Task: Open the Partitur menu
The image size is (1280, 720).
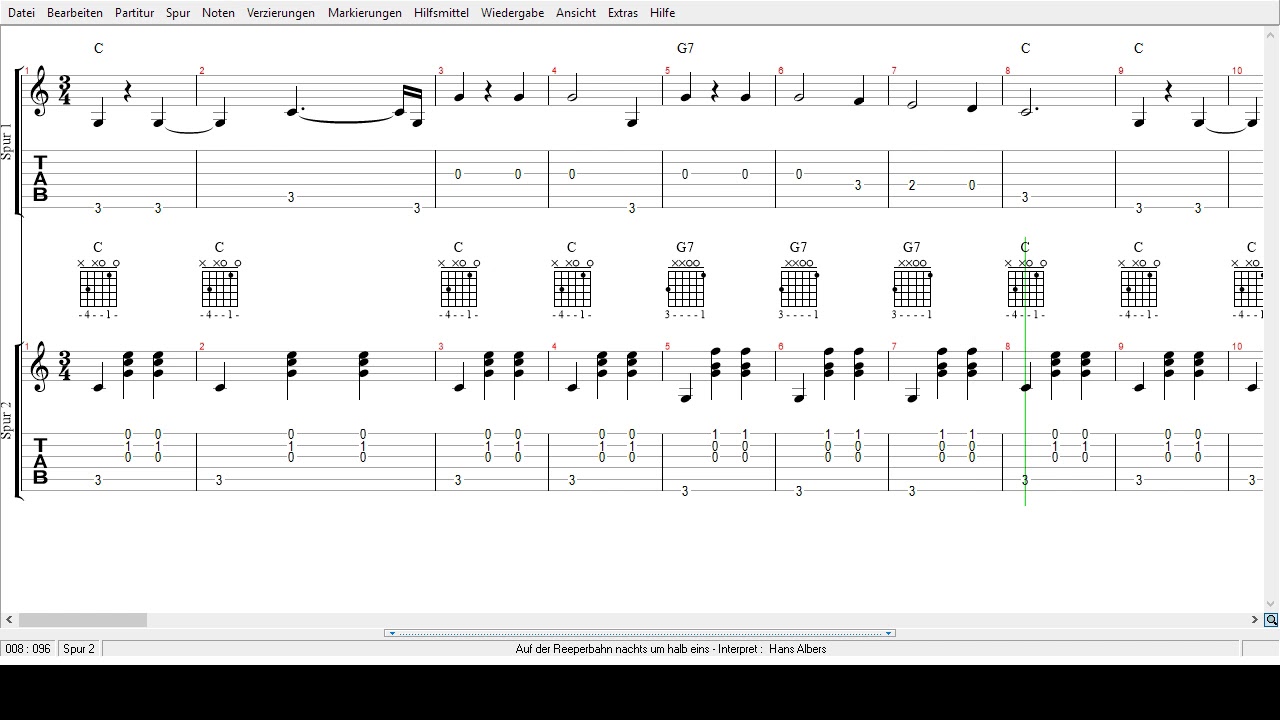Action: coord(134,13)
